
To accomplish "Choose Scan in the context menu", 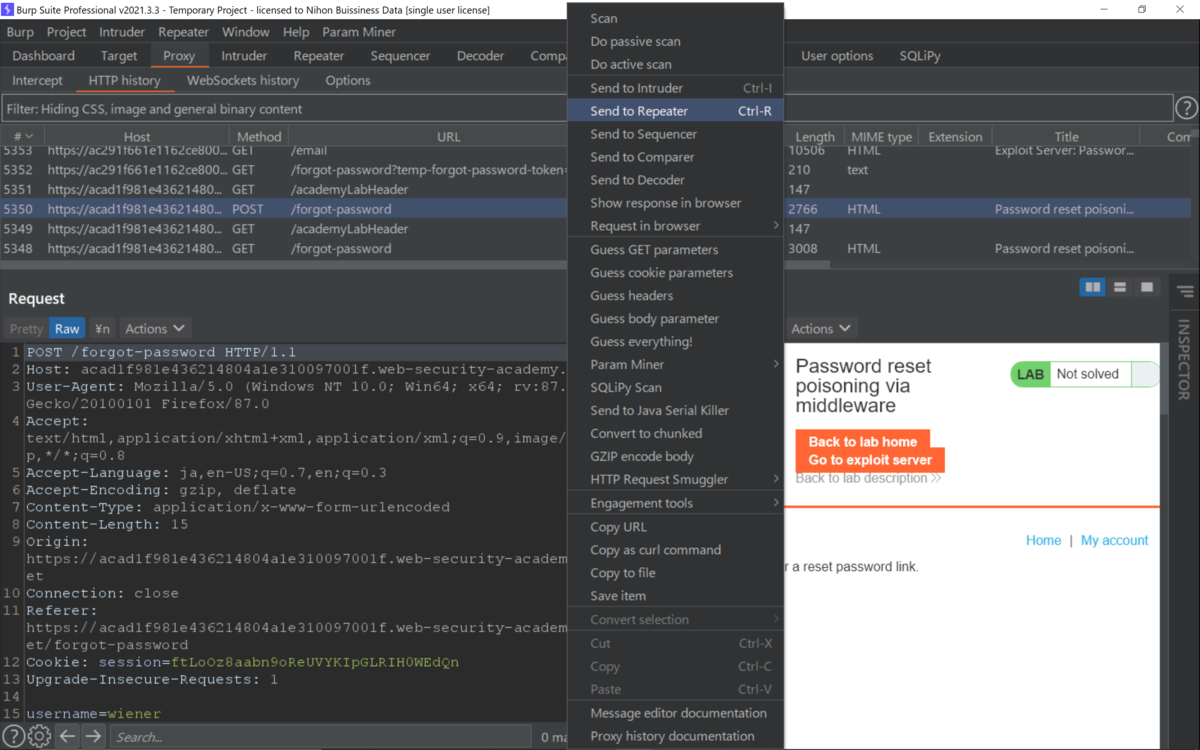I will point(675,18).
